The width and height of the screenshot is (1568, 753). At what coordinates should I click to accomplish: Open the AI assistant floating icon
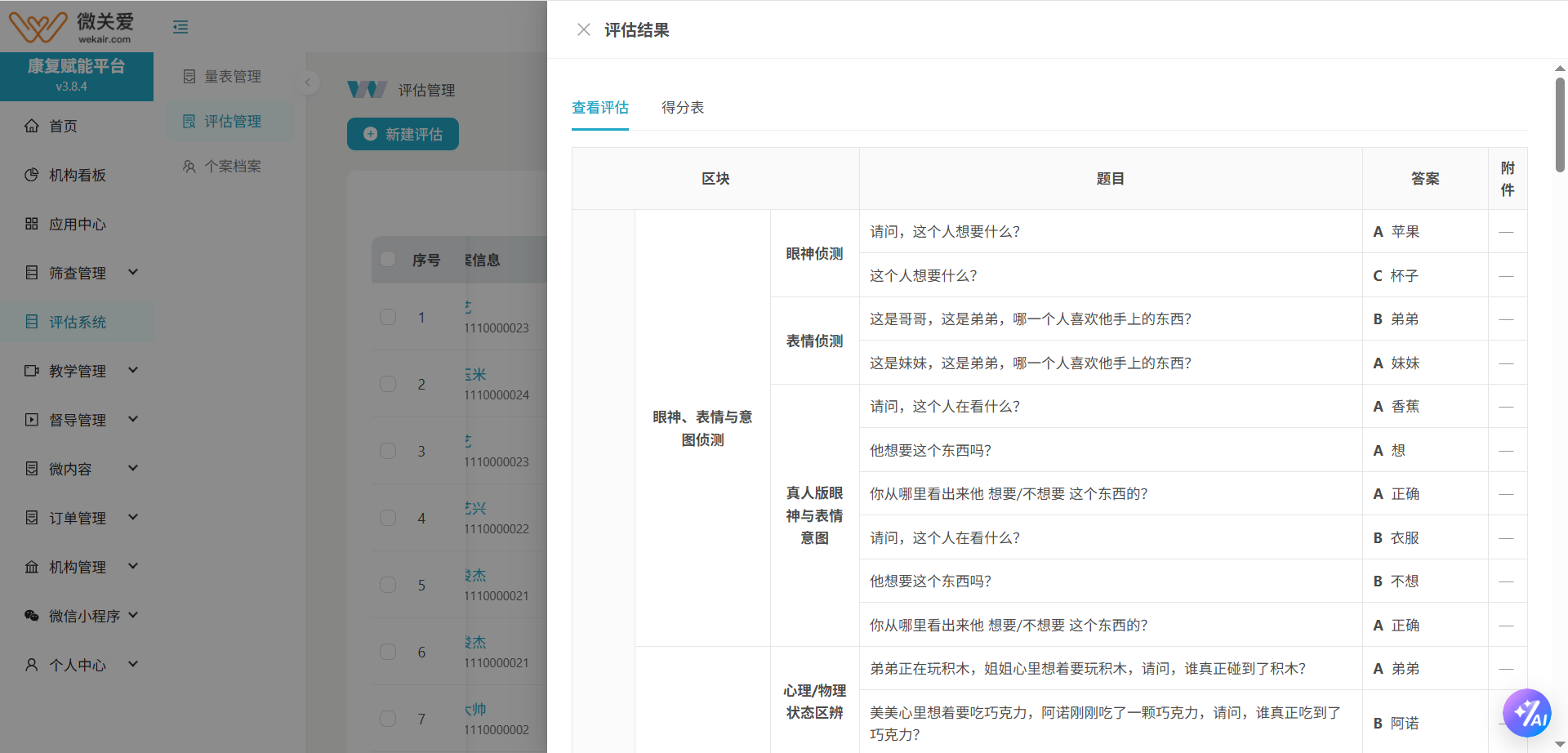click(1528, 712)
